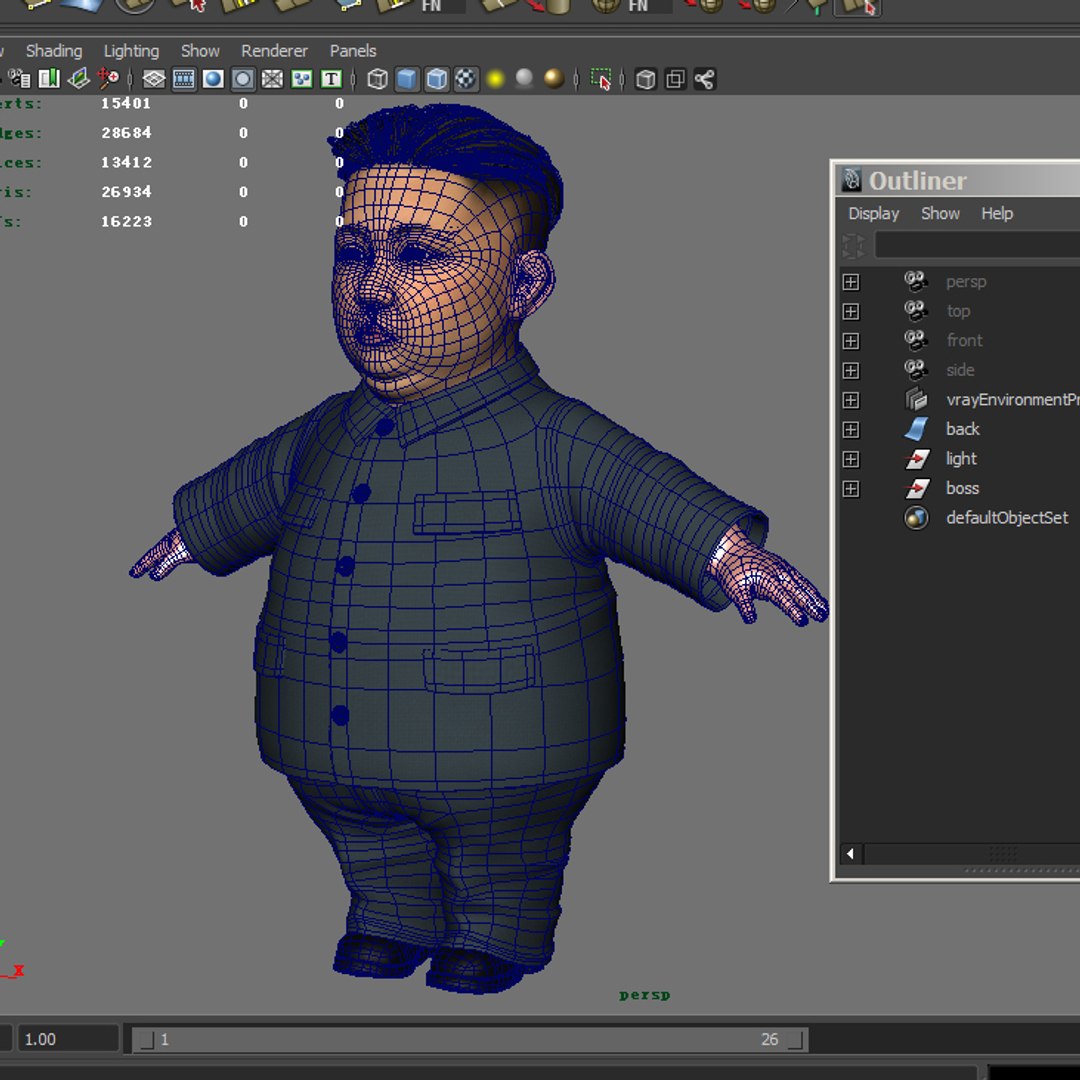
Task: Expand the persp node in Outliner
Action: [851, 282]
